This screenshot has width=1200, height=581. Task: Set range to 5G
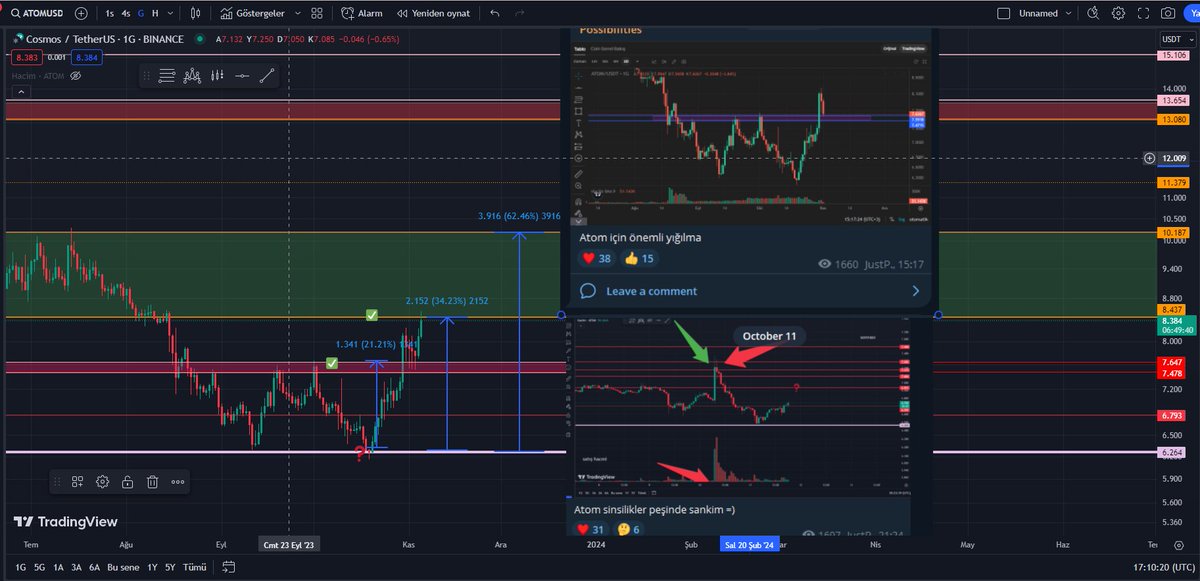click(39, 568)
